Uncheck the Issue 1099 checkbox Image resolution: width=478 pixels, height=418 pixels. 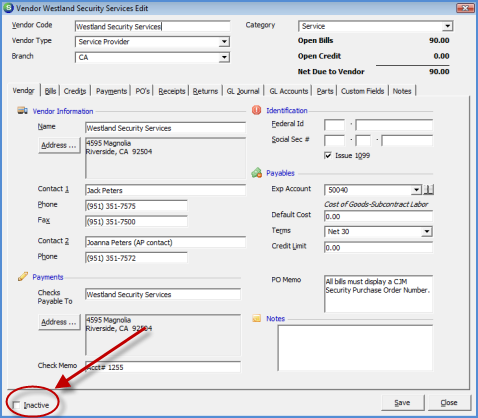point(328,155)
